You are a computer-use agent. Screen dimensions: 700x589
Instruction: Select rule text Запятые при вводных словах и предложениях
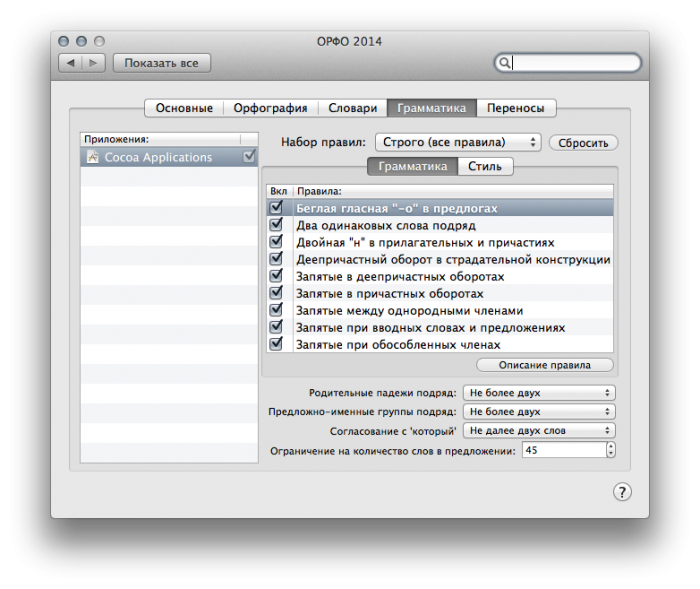431,327
